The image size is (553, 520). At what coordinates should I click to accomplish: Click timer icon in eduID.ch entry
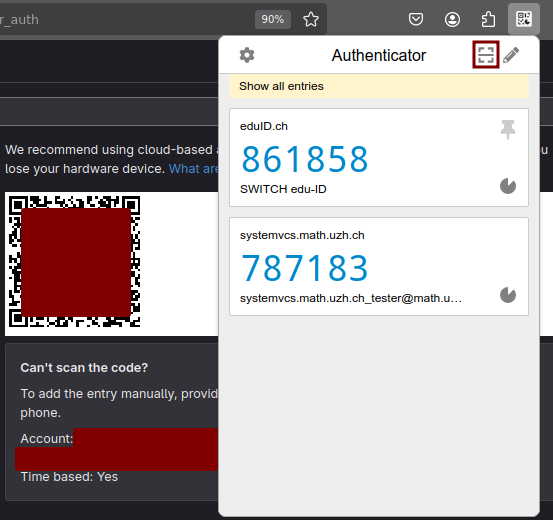point(508,186)
